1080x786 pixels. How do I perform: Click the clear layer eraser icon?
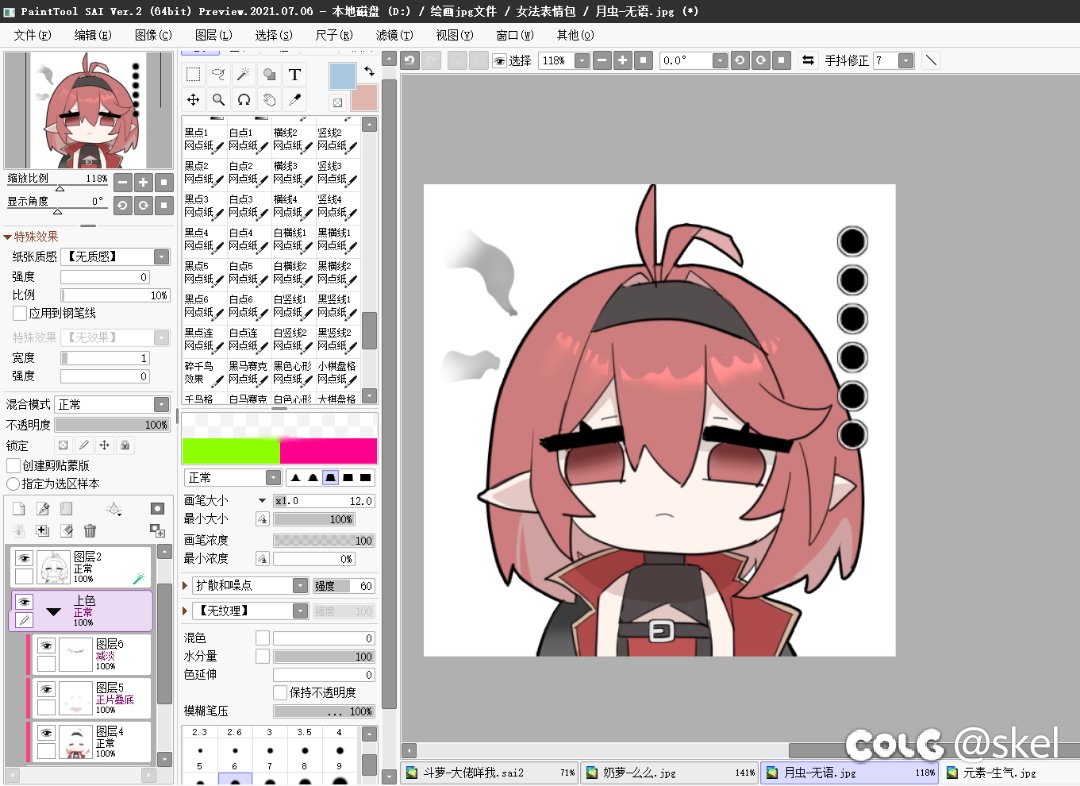[x=66, y=530]
